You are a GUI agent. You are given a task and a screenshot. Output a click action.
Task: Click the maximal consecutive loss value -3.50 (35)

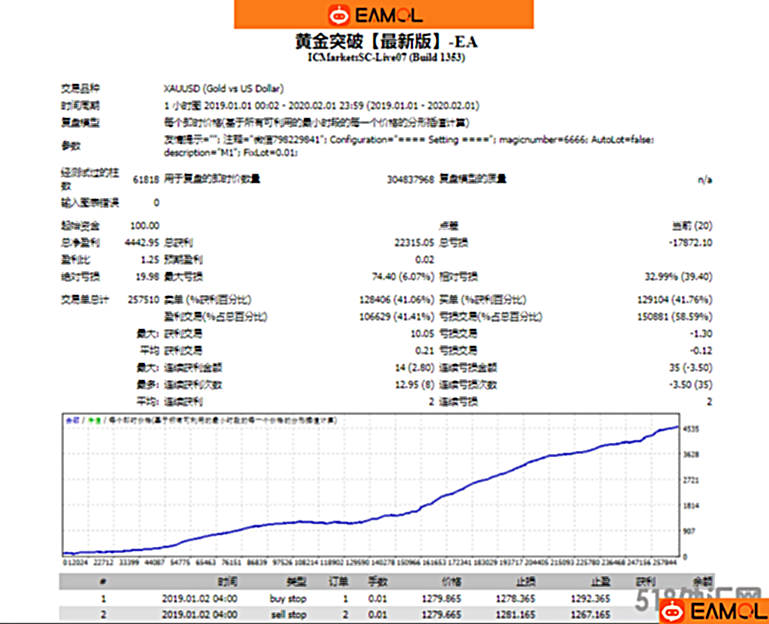pos(691,384)
